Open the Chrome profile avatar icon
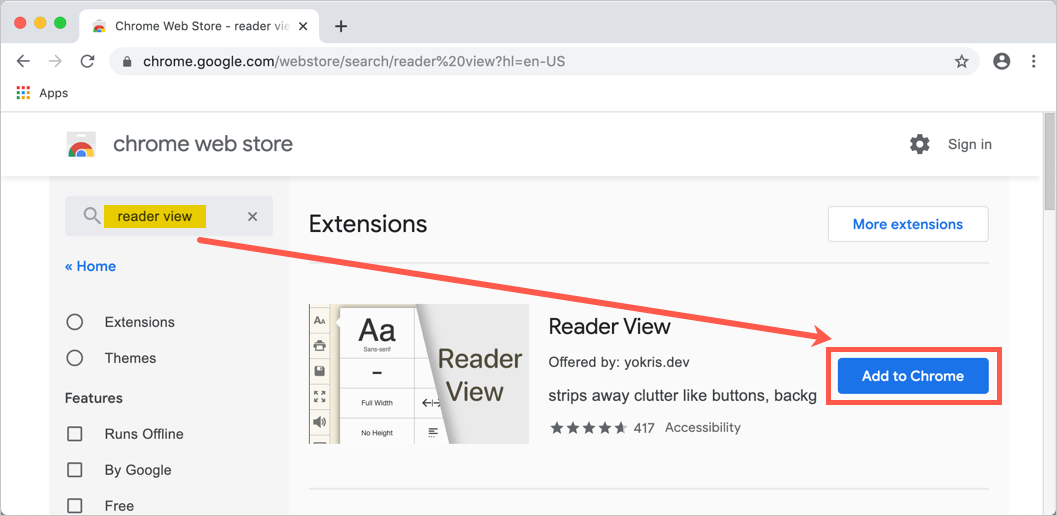The height and width of the screenshot is (516, 1057). pyautogui.click(x=1002, y=61)
